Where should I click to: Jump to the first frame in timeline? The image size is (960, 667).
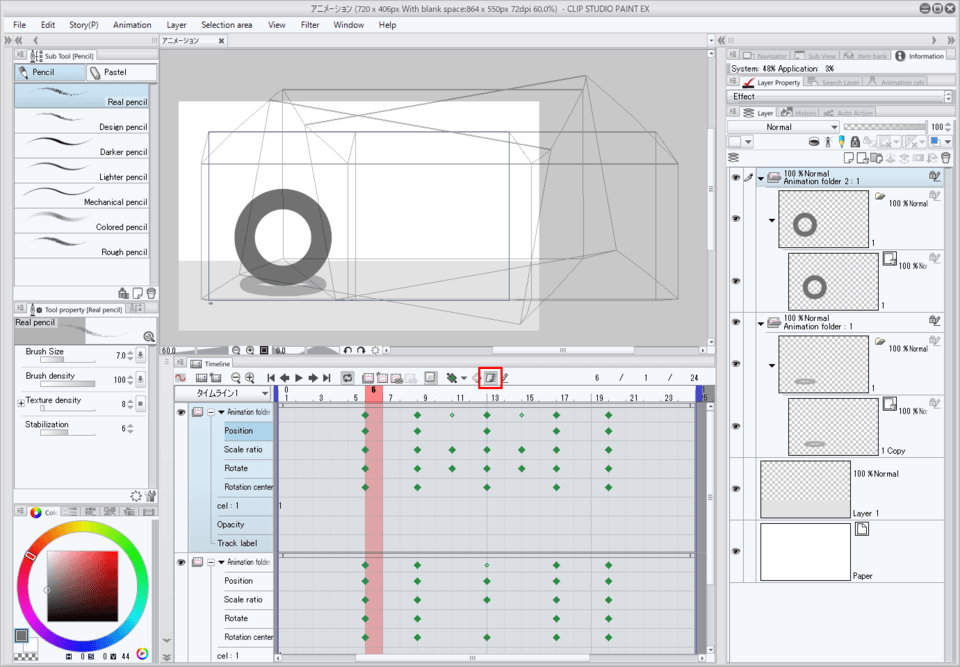point(271,378)
